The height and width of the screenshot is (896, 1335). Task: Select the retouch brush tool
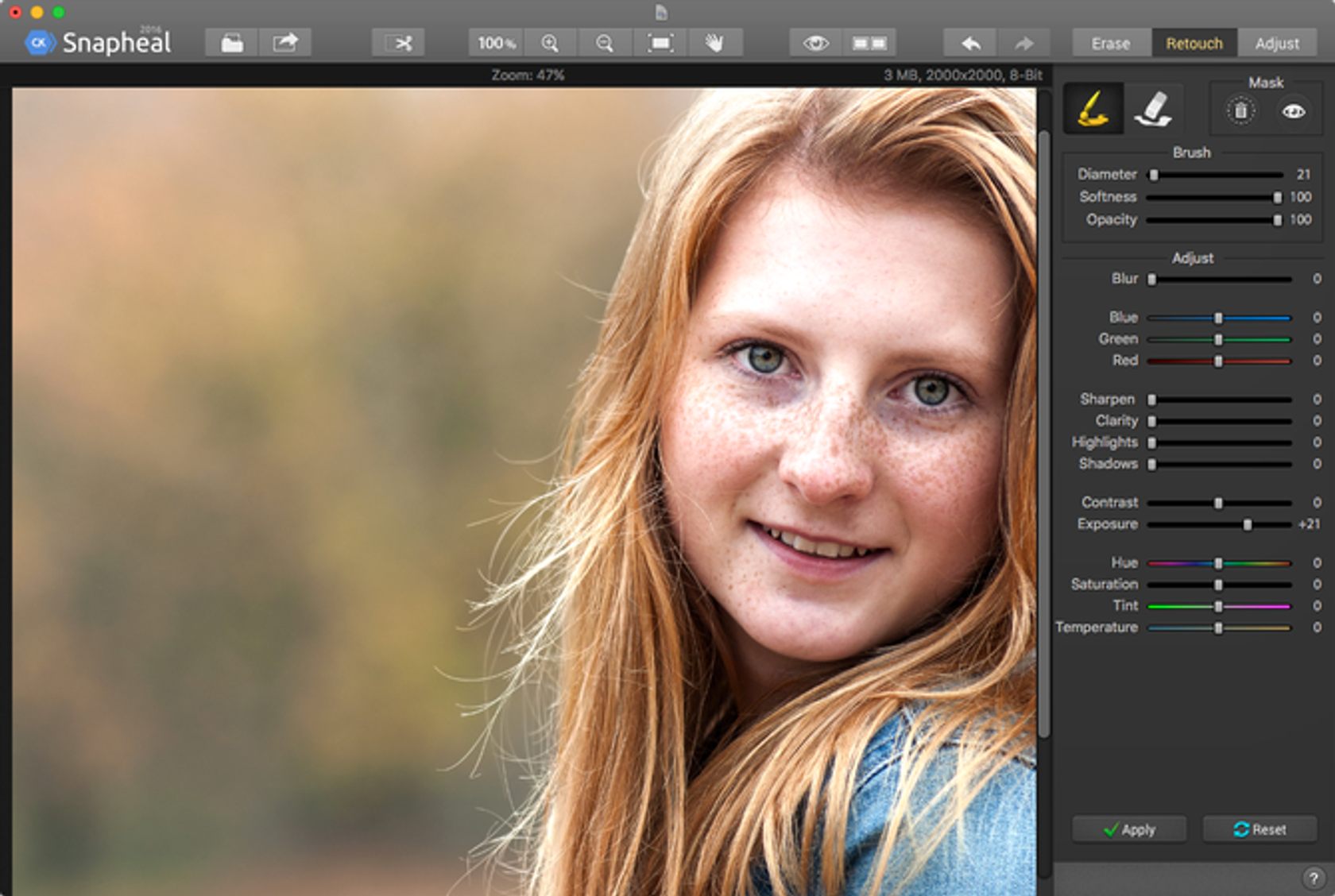point(1093,109)
